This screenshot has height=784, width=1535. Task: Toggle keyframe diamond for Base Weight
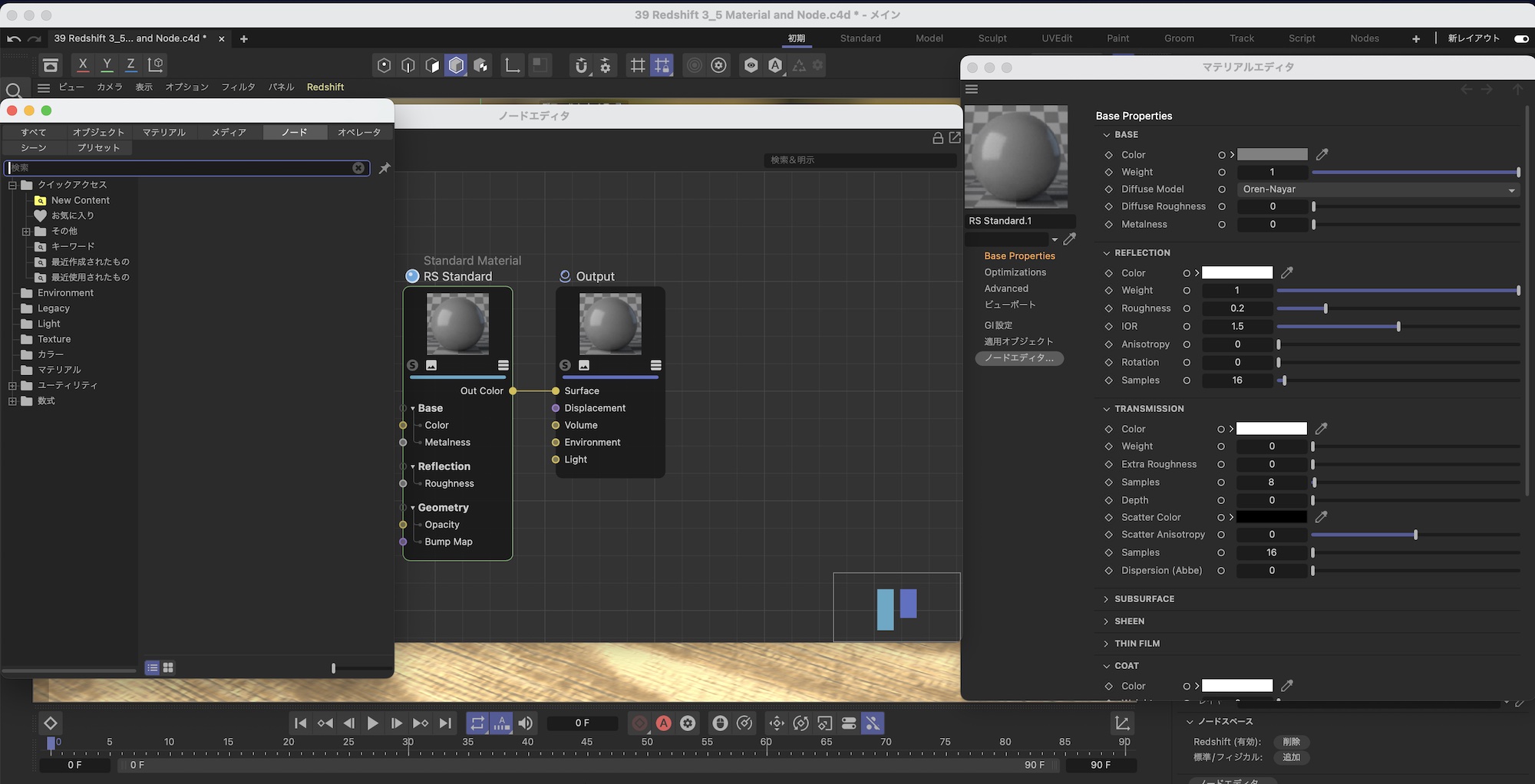[1108, 173]
